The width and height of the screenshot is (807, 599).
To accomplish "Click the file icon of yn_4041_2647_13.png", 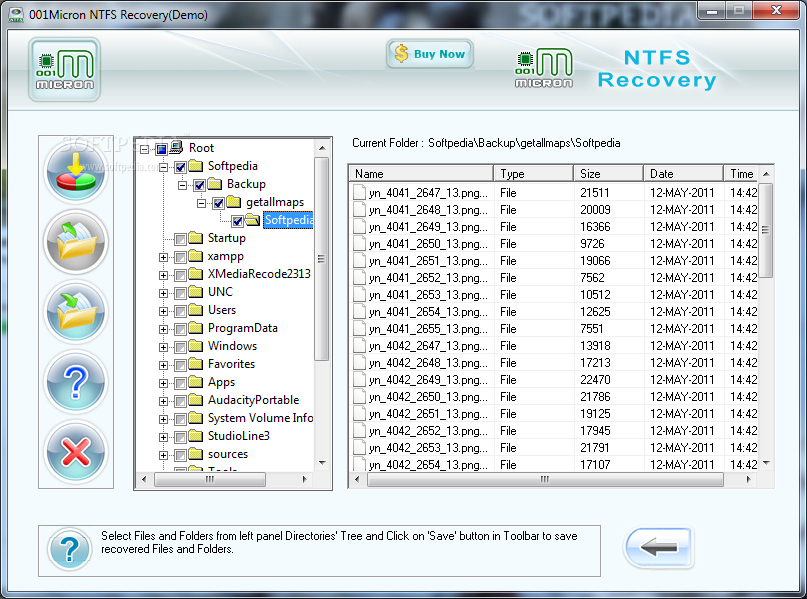I will point(359,192).
